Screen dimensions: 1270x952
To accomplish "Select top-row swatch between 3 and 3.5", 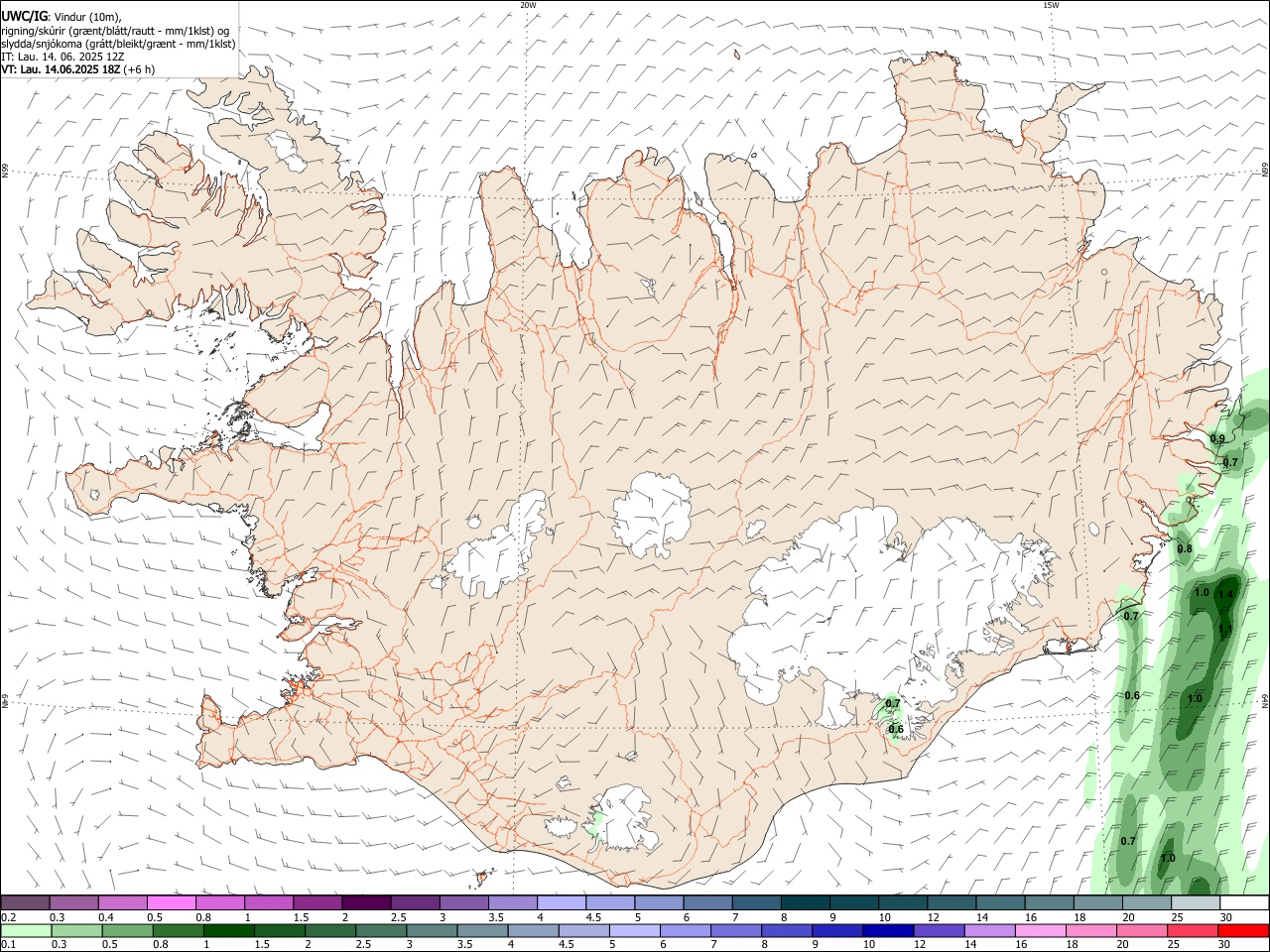I will pyautogui.click(x=464, y=902).
